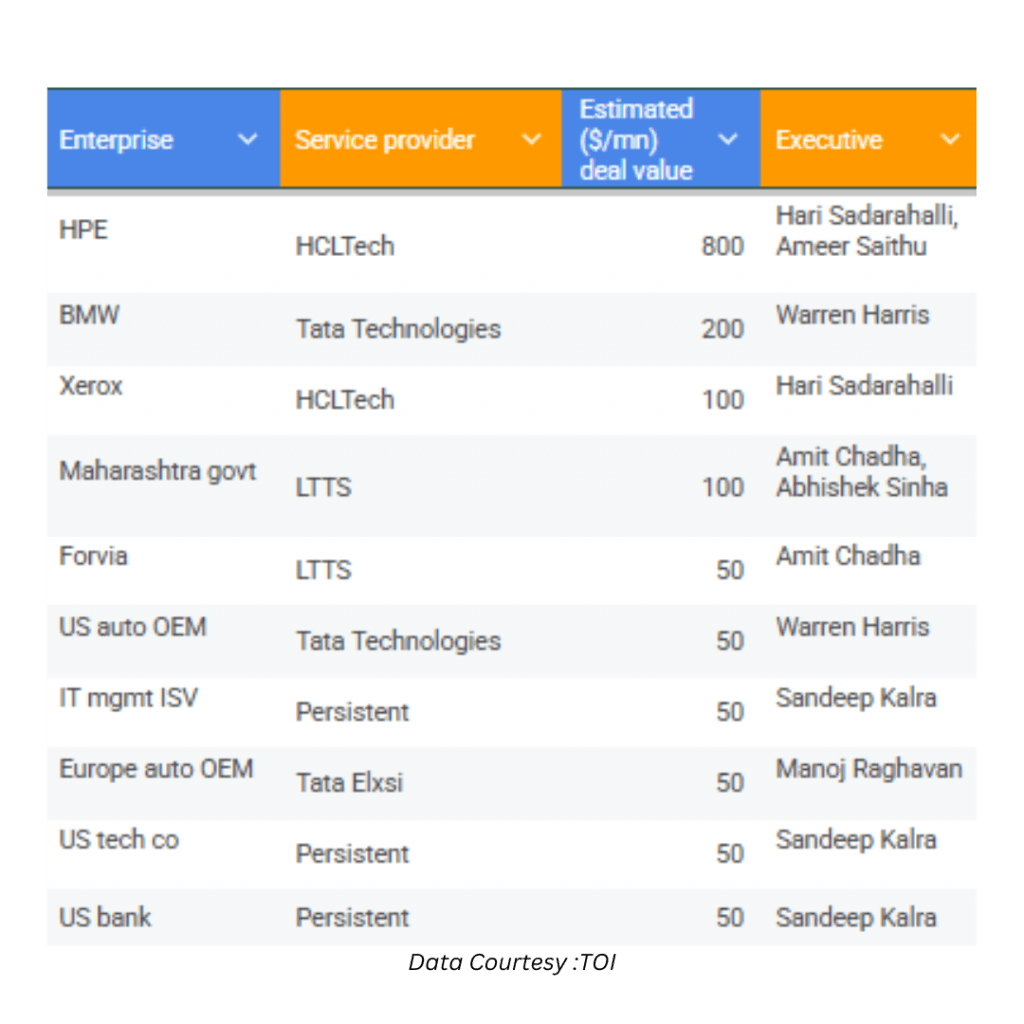The height and width of the screenshot is (1024, 1024).
Task: Select the HPE enterprise cell
Action: [84, 229]
